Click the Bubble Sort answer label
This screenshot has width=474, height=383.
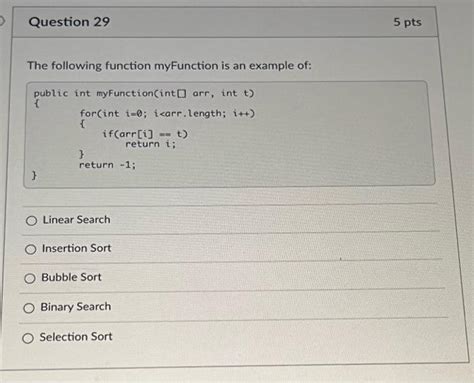click(71, 277)
